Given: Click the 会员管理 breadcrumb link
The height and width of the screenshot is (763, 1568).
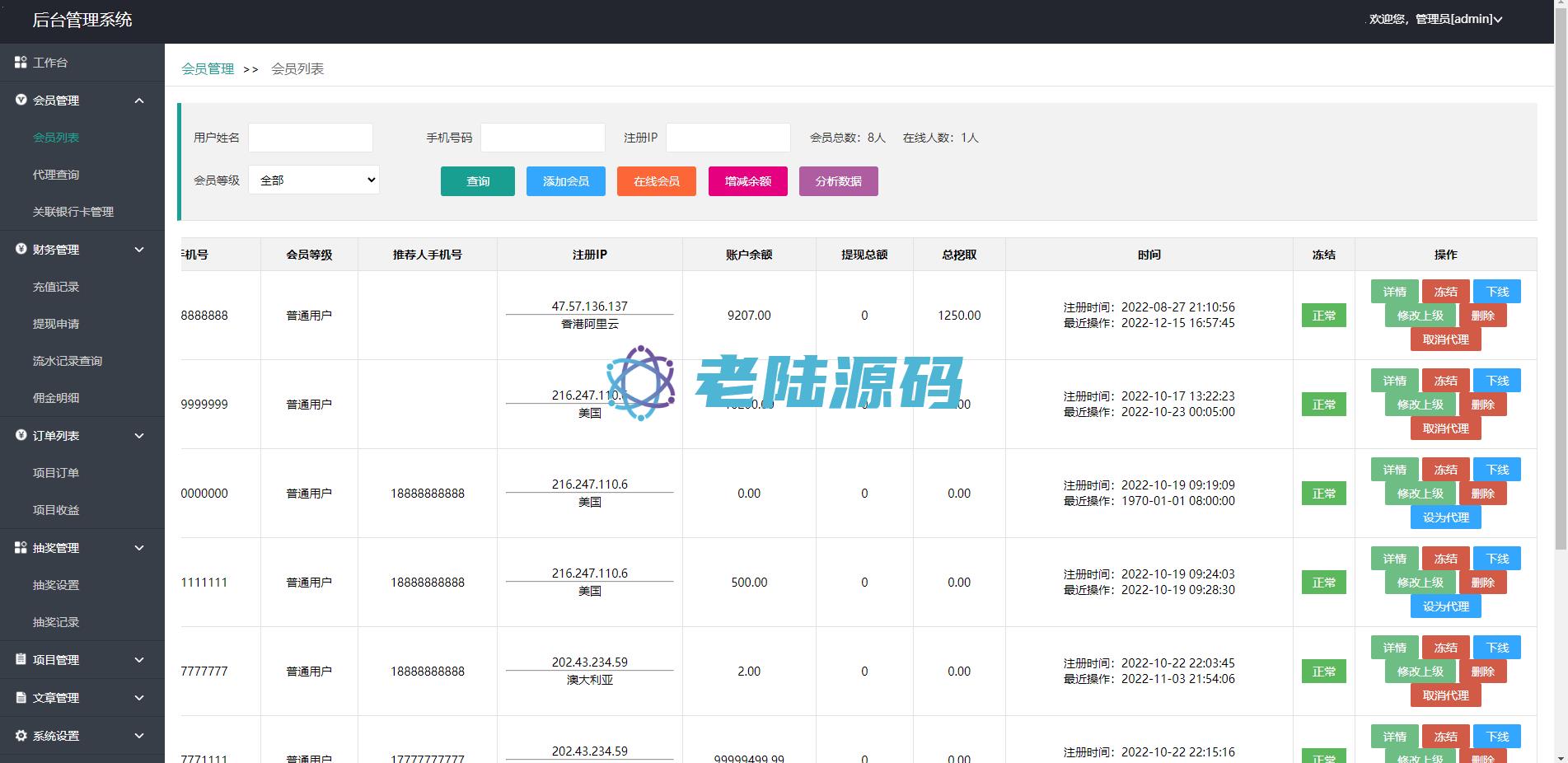Looking at the screenshot, I should tap(208, 69).
